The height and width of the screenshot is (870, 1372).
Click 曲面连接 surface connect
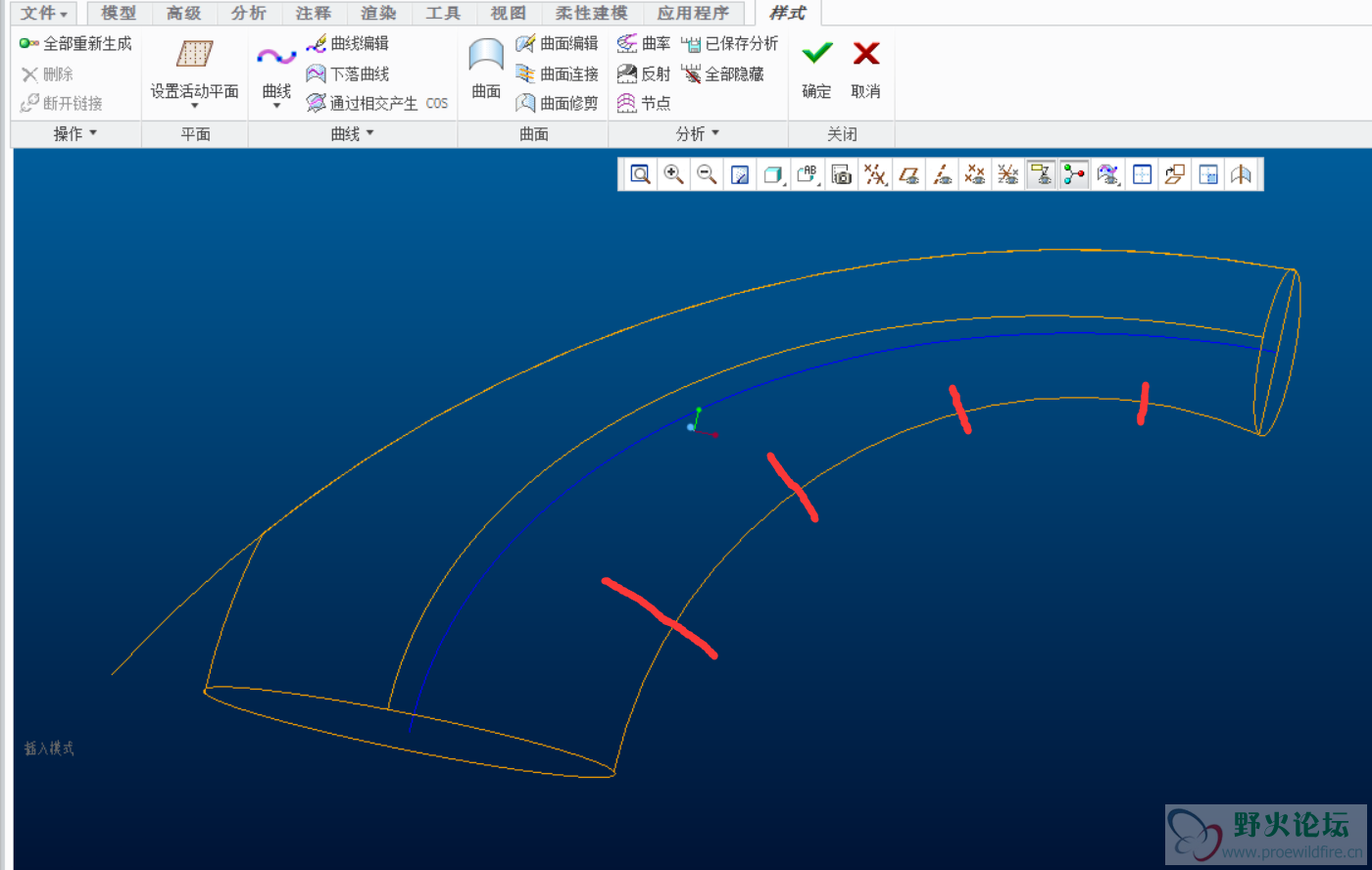click(557, 73)
